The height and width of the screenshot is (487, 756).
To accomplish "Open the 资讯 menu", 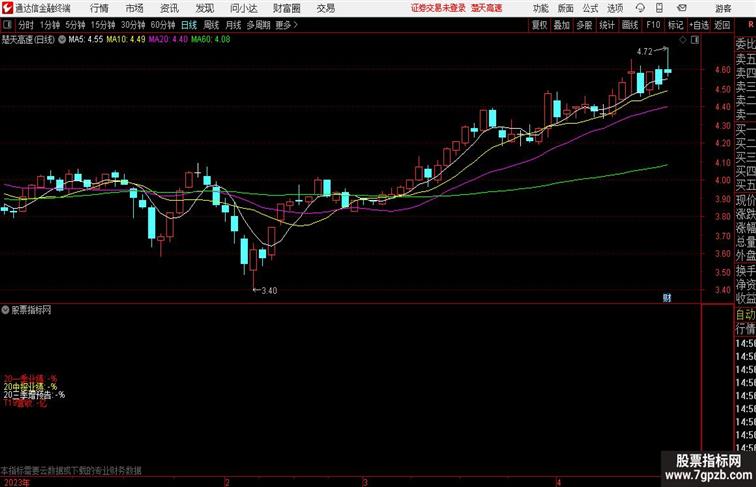I will pos(170,8).
